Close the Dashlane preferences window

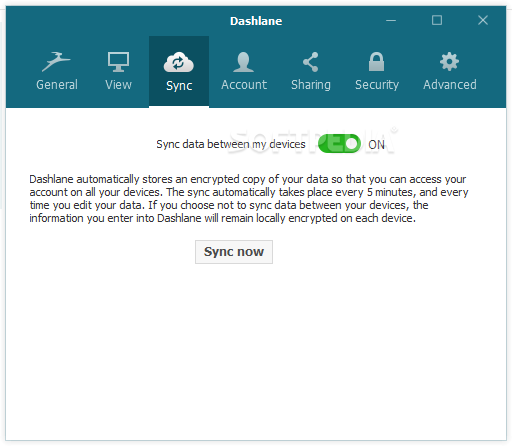pyautogui.click(x=483, y=20)
